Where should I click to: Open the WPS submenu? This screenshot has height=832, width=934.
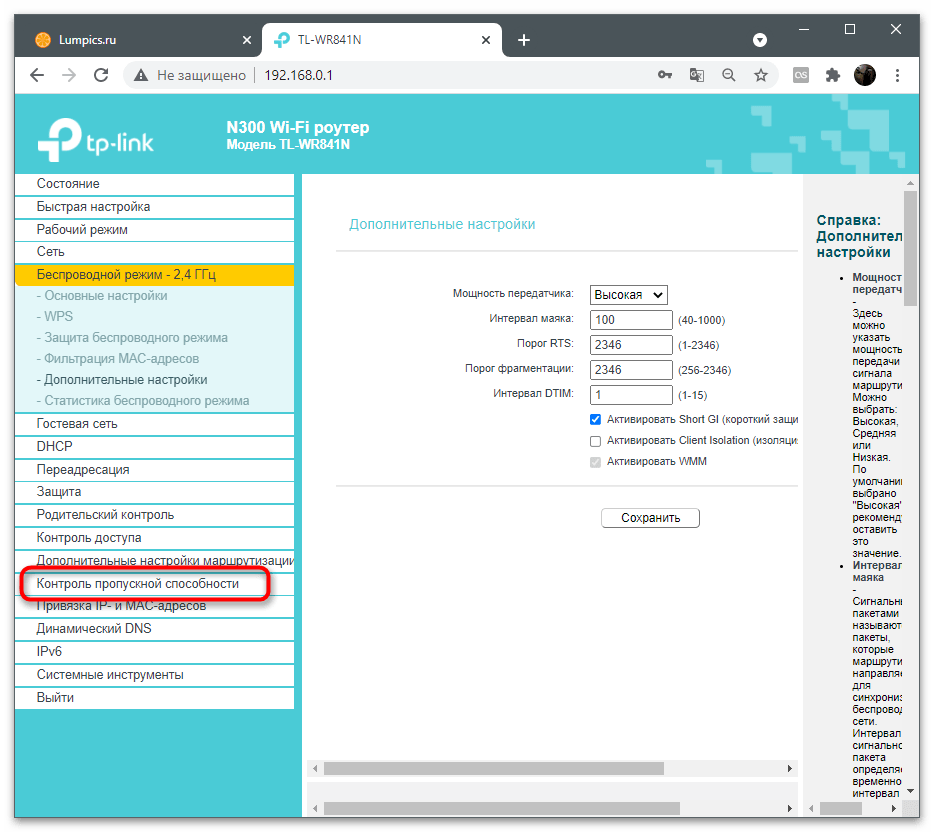coord(55,316)
